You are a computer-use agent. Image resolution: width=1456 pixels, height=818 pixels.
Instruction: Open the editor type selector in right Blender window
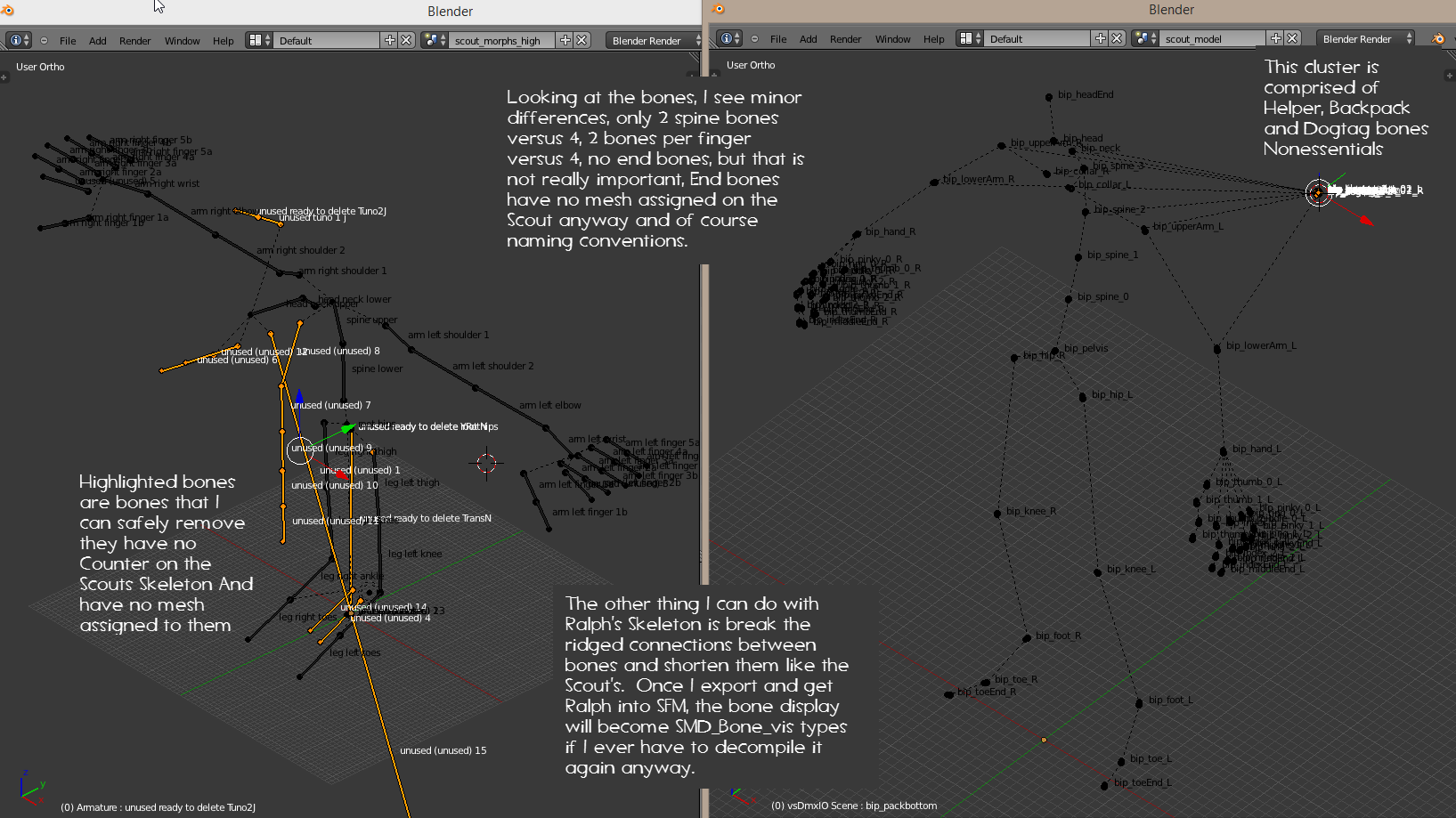click(729, 38)
